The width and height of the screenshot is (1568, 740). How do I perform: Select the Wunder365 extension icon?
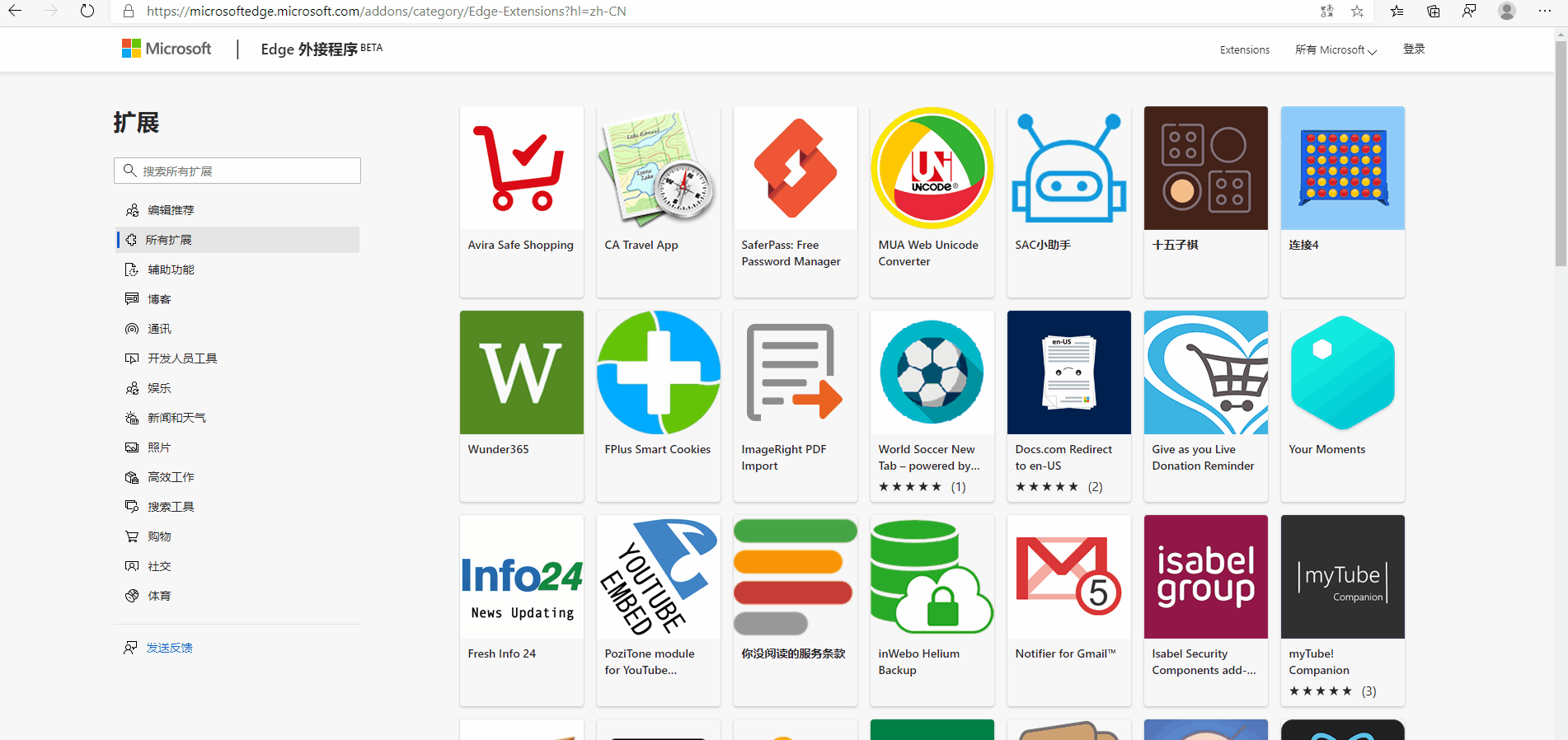coord(521,372)
